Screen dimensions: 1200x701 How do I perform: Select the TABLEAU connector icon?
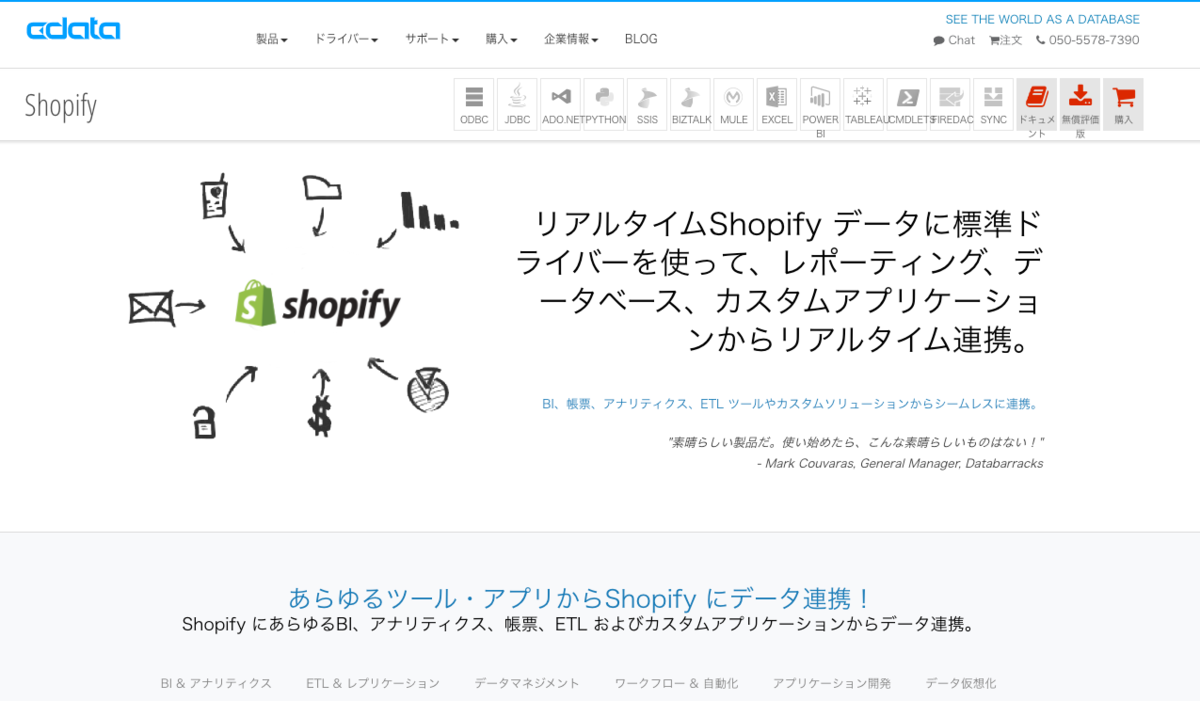863,103
